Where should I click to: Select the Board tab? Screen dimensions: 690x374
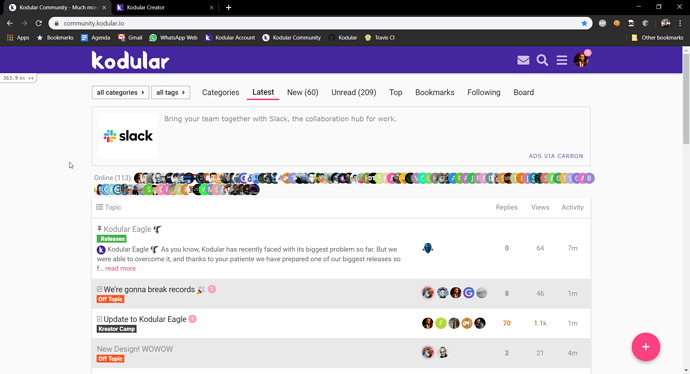click(x=524, y=92)
